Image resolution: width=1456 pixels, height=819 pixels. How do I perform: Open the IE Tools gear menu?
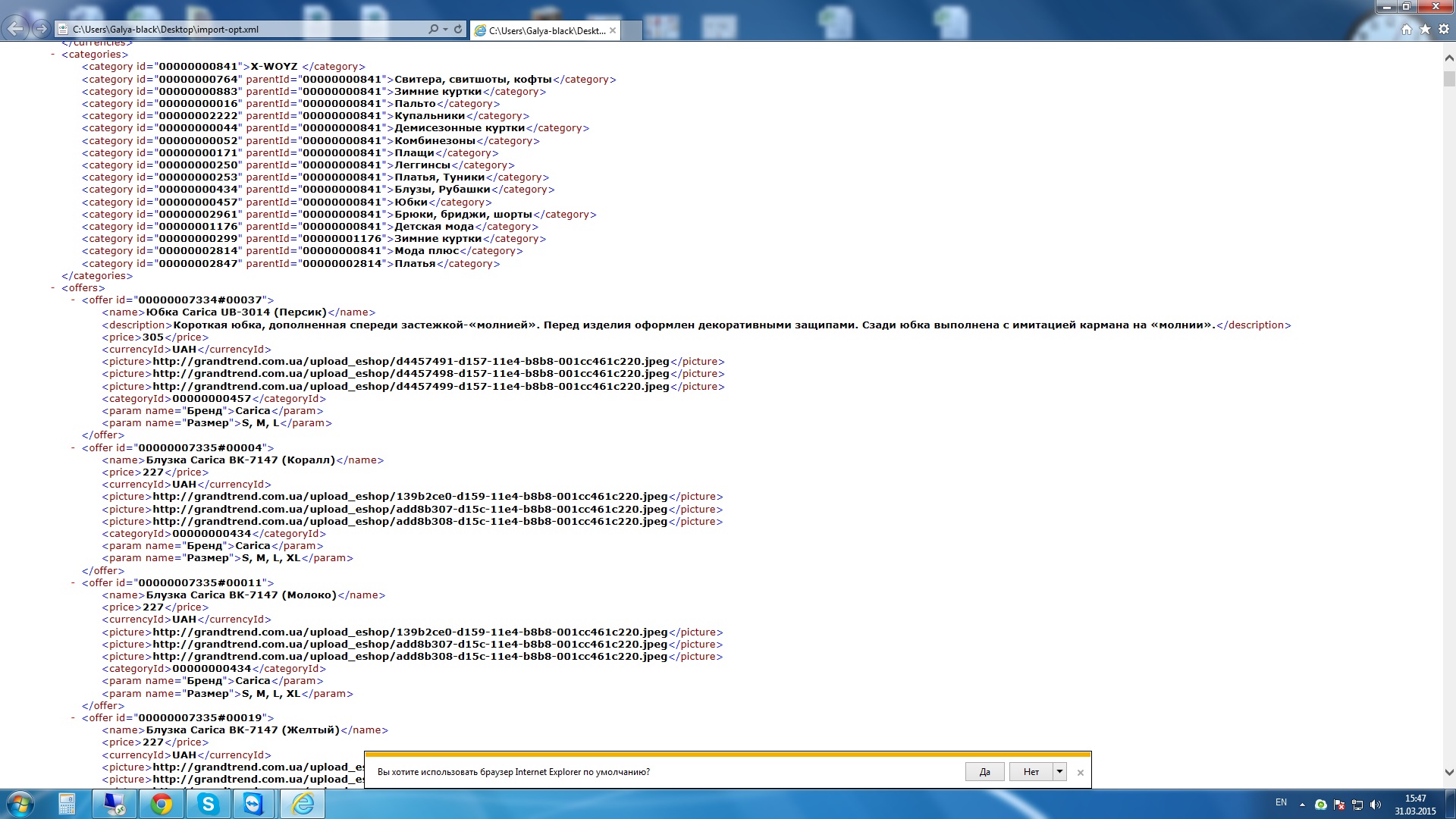(x=1444, y=30)
